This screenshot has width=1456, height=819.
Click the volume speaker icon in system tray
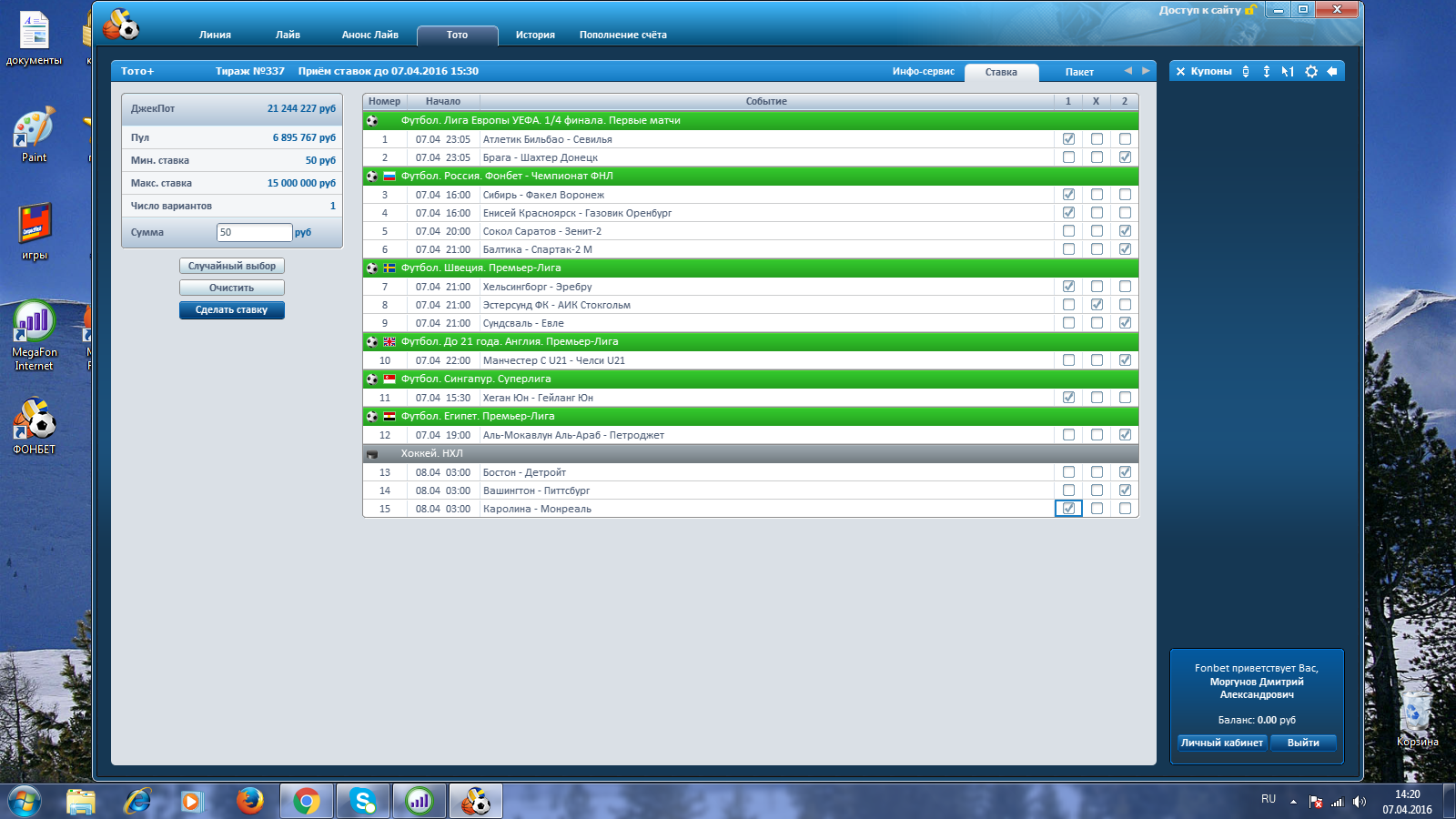point(1359,802)
